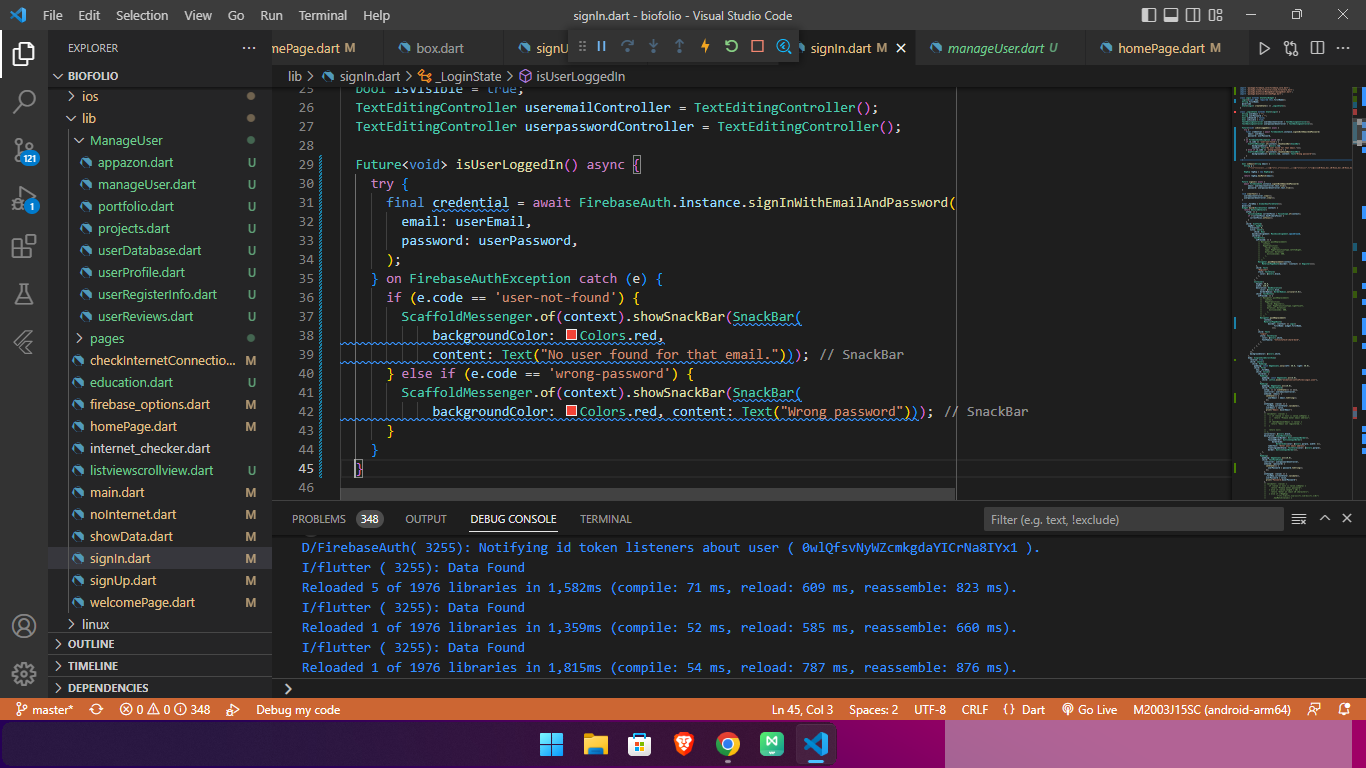Close the signIn.dart editor tab

(x=901, y=48)
